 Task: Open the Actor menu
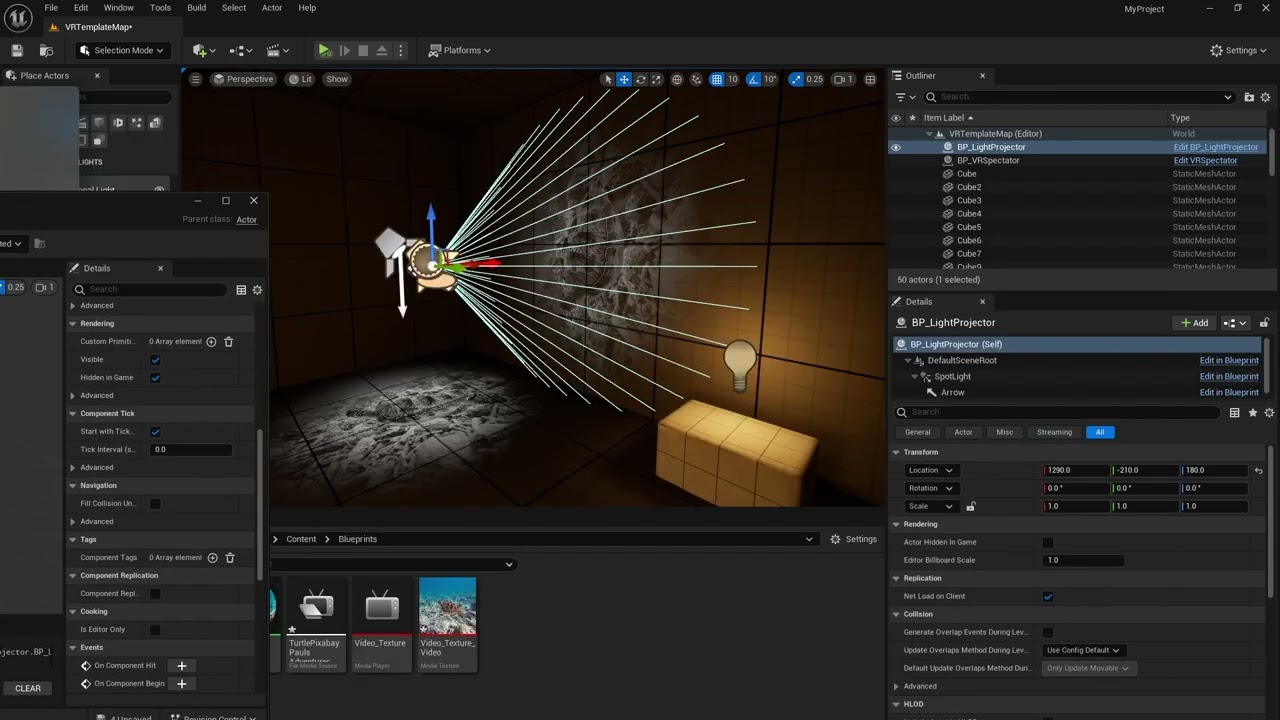pos(272,8)
